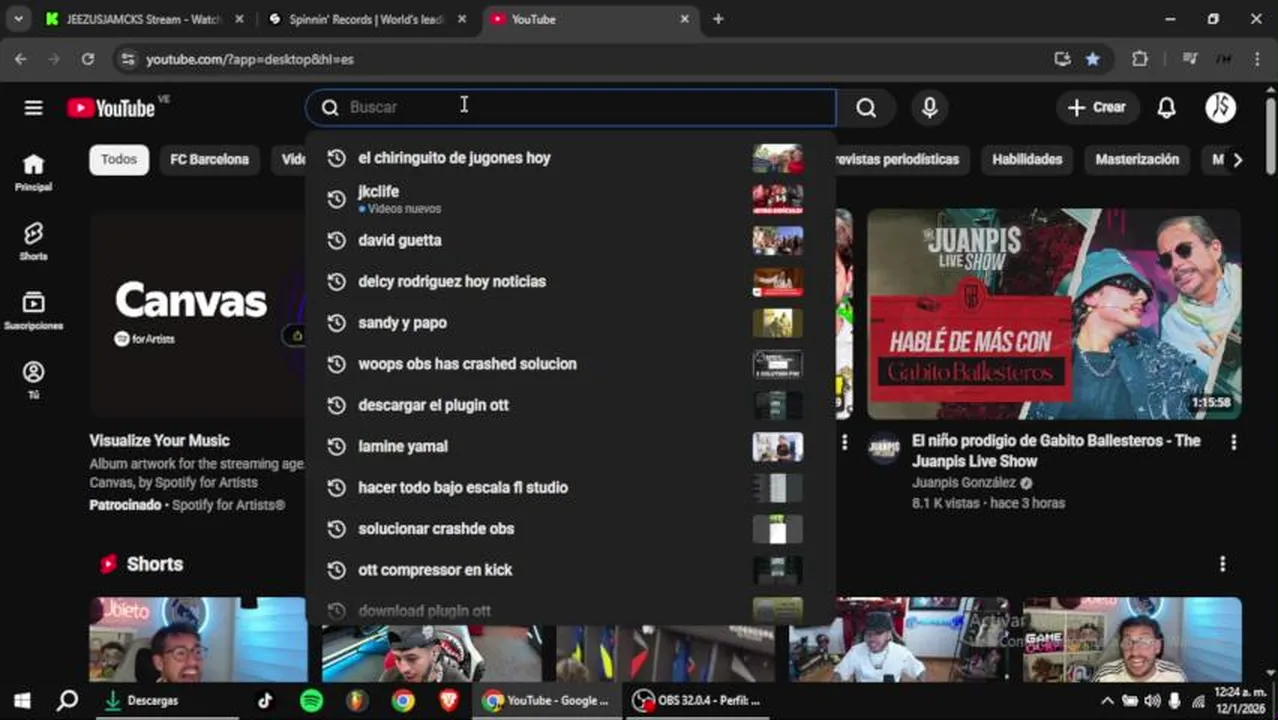The width and height of the screenshot is (1278, 720).
Task: Open 'El niño prodigio de Gabito Ballesteros' video title
Action: coord(1056,451)
